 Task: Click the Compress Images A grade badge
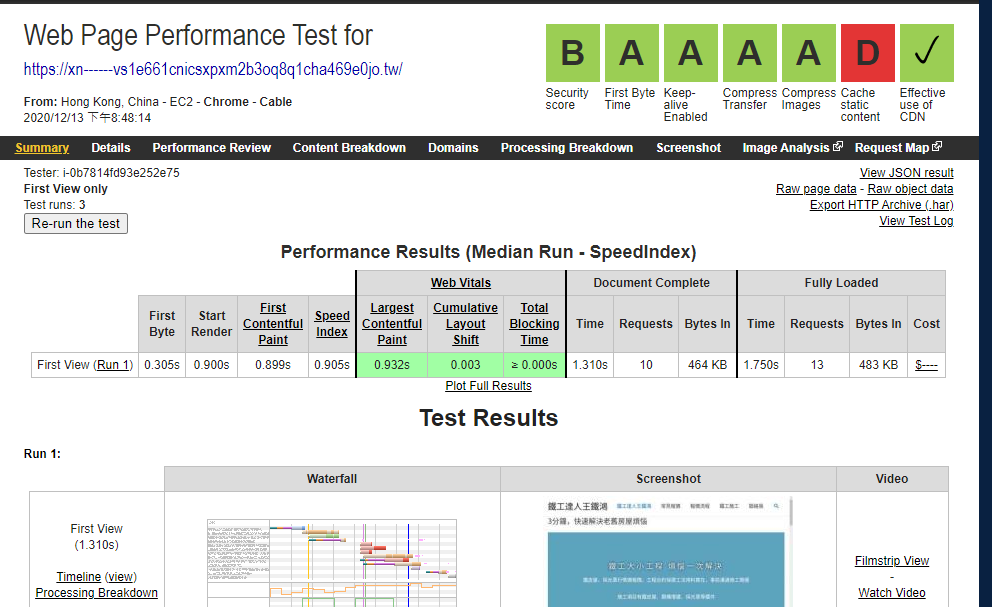[x=808, y=53]
